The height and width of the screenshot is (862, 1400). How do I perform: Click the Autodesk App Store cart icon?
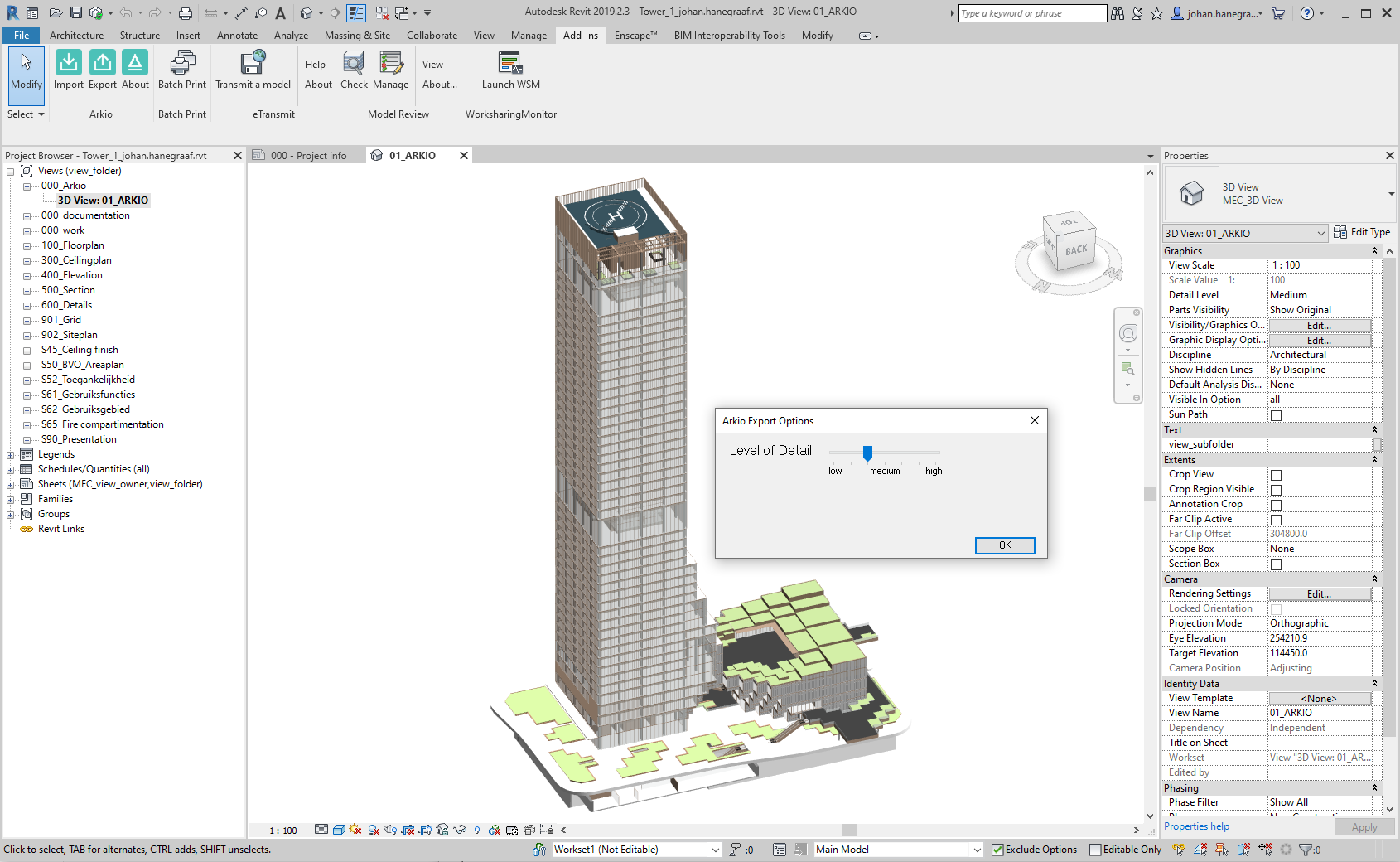pyautogui.click(x=1278, y=13)
